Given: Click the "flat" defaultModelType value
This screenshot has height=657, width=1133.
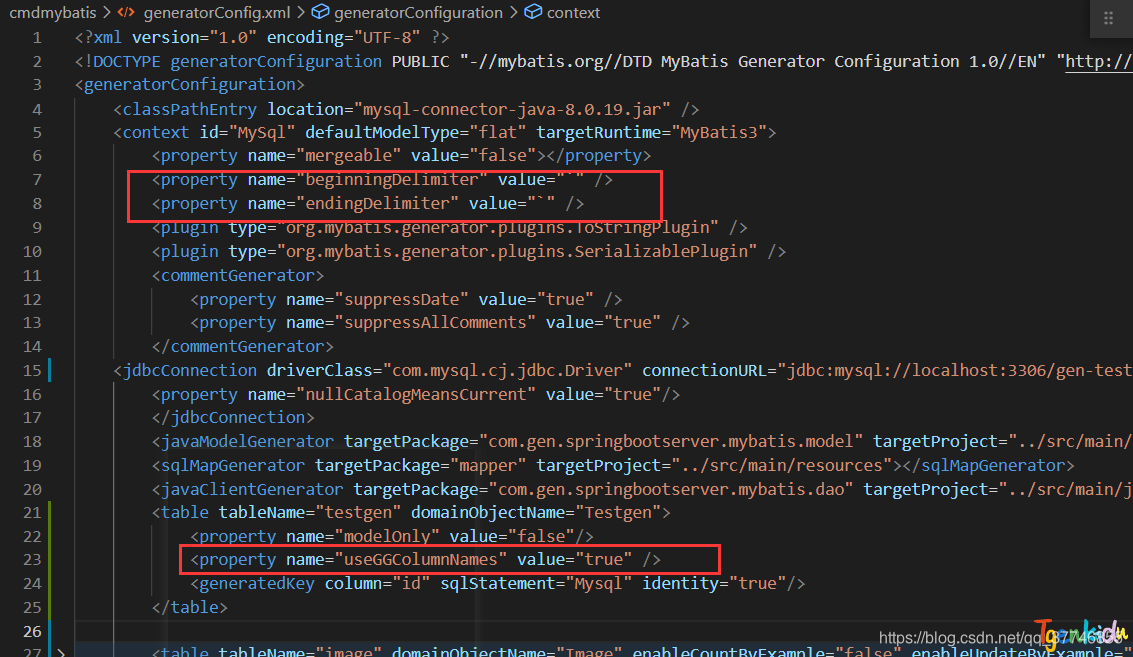Looking at the screenshot, I should (x=497, y=132).
